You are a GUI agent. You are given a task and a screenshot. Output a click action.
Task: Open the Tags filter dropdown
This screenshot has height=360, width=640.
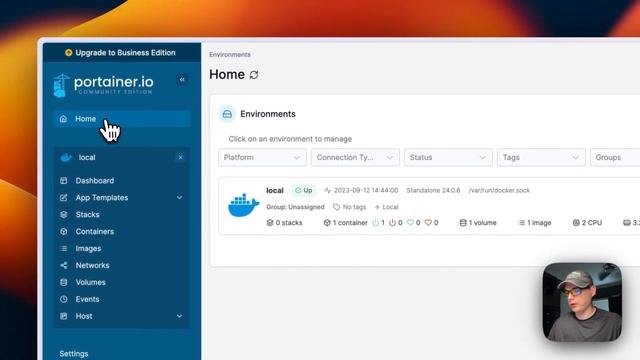click(x=541, y=158)
